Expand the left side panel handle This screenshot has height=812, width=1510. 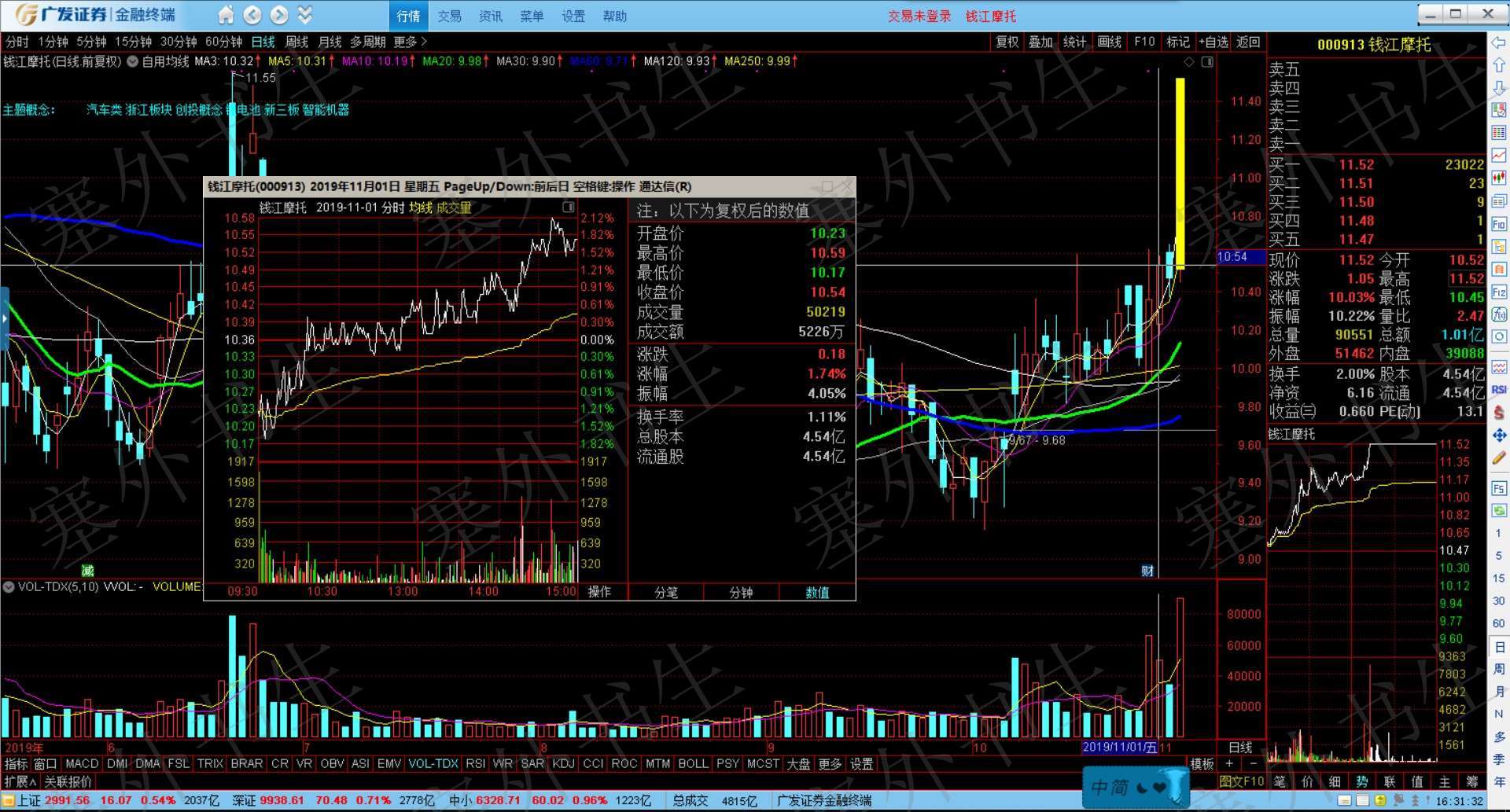[x=4, y=318]
